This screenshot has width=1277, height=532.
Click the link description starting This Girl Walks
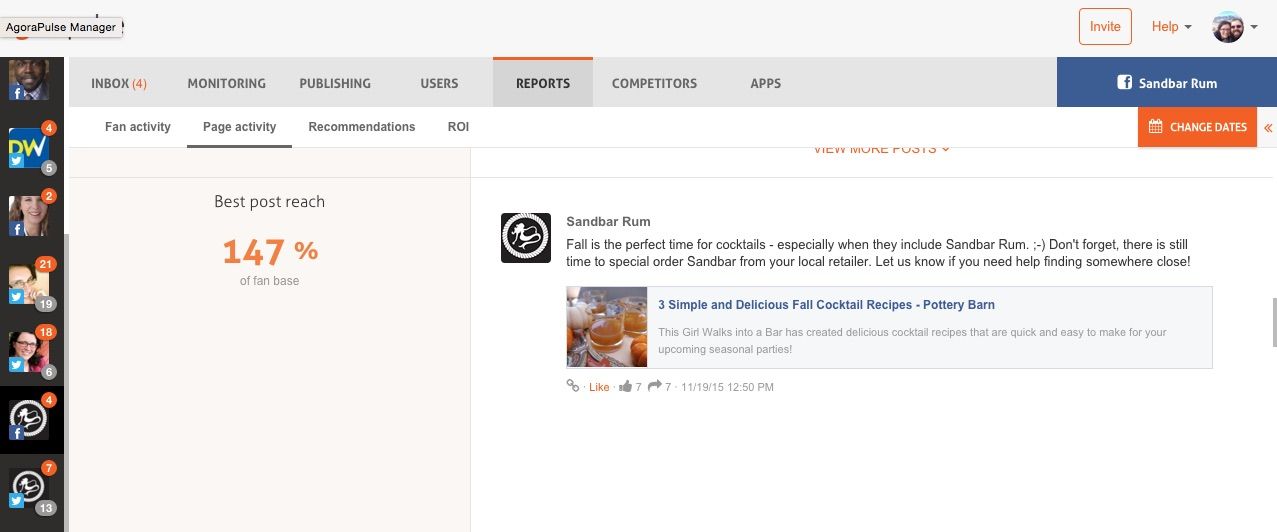[x=912, y=341]
